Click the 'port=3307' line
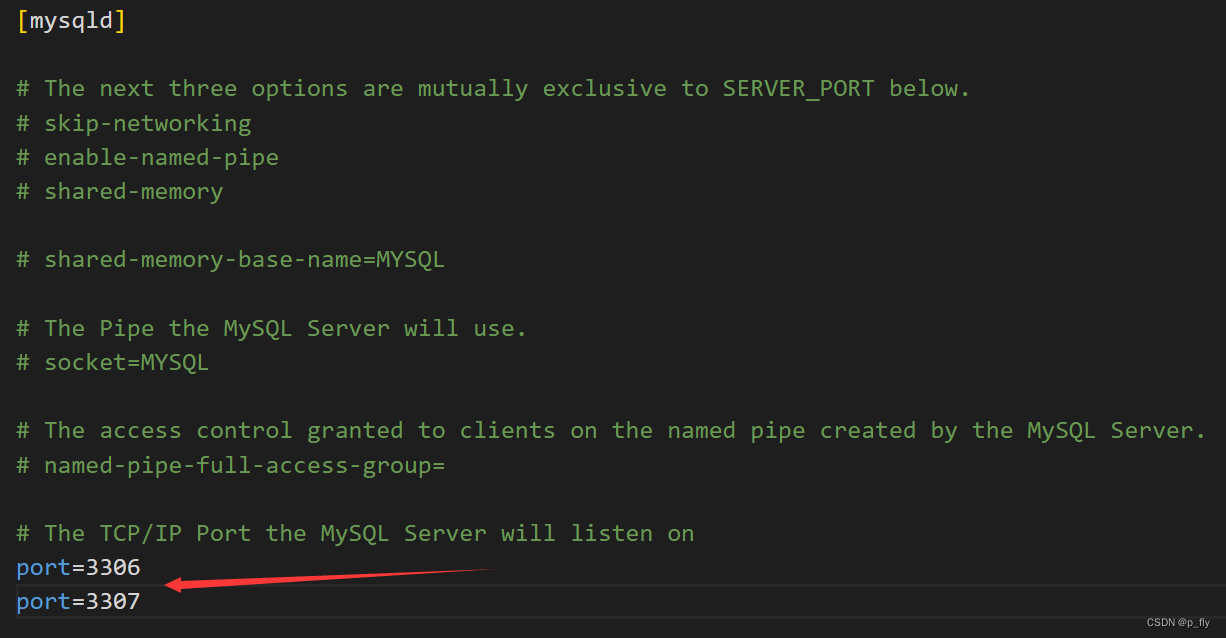Viewport: 1226px width, 638px height. [78, 602]
